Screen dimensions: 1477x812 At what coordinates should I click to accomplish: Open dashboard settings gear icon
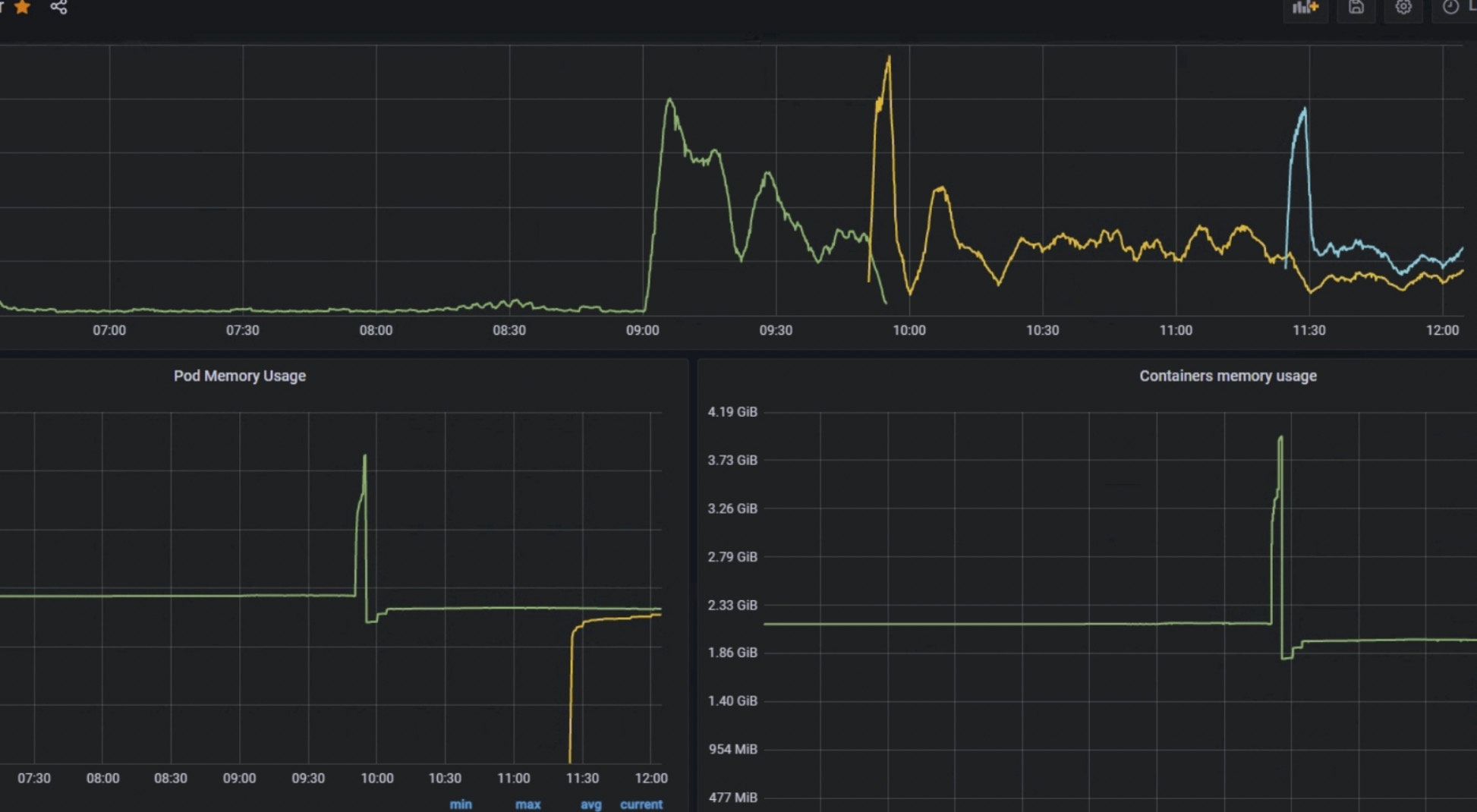pyautogui.click(x=1403, y=8)
